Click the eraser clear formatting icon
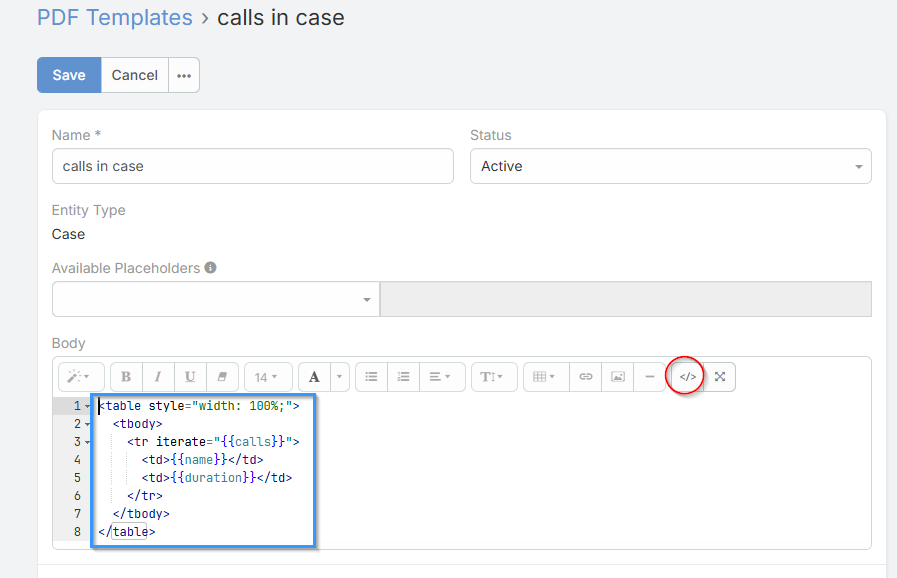This screenshot has height=578, width=897. click(x=222, y=377)
